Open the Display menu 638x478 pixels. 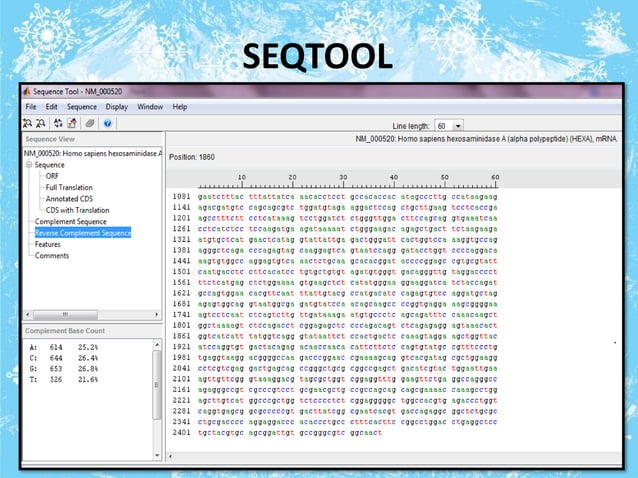tap(116, 107)
